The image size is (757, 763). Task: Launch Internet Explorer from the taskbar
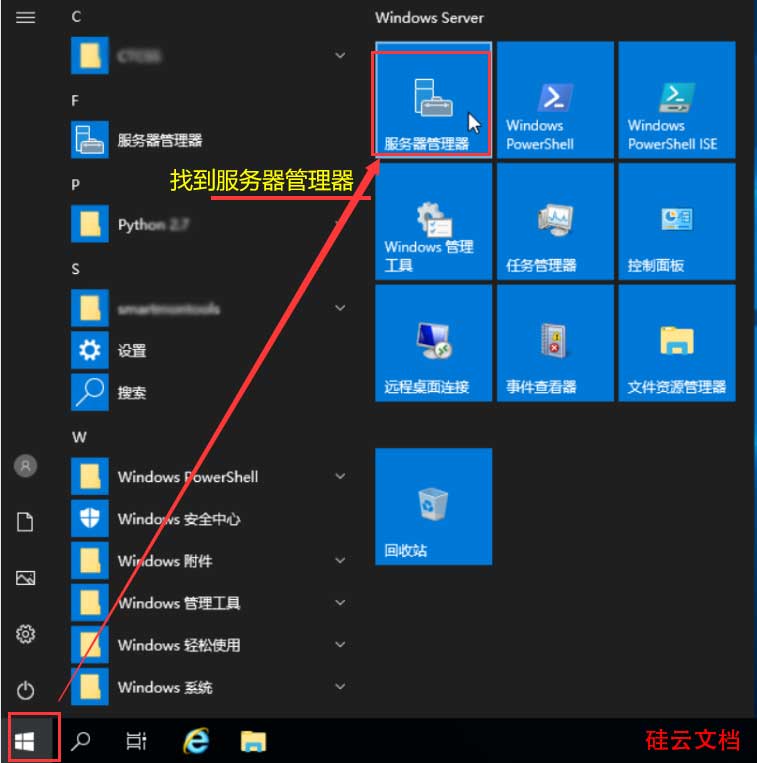point(196,742)
